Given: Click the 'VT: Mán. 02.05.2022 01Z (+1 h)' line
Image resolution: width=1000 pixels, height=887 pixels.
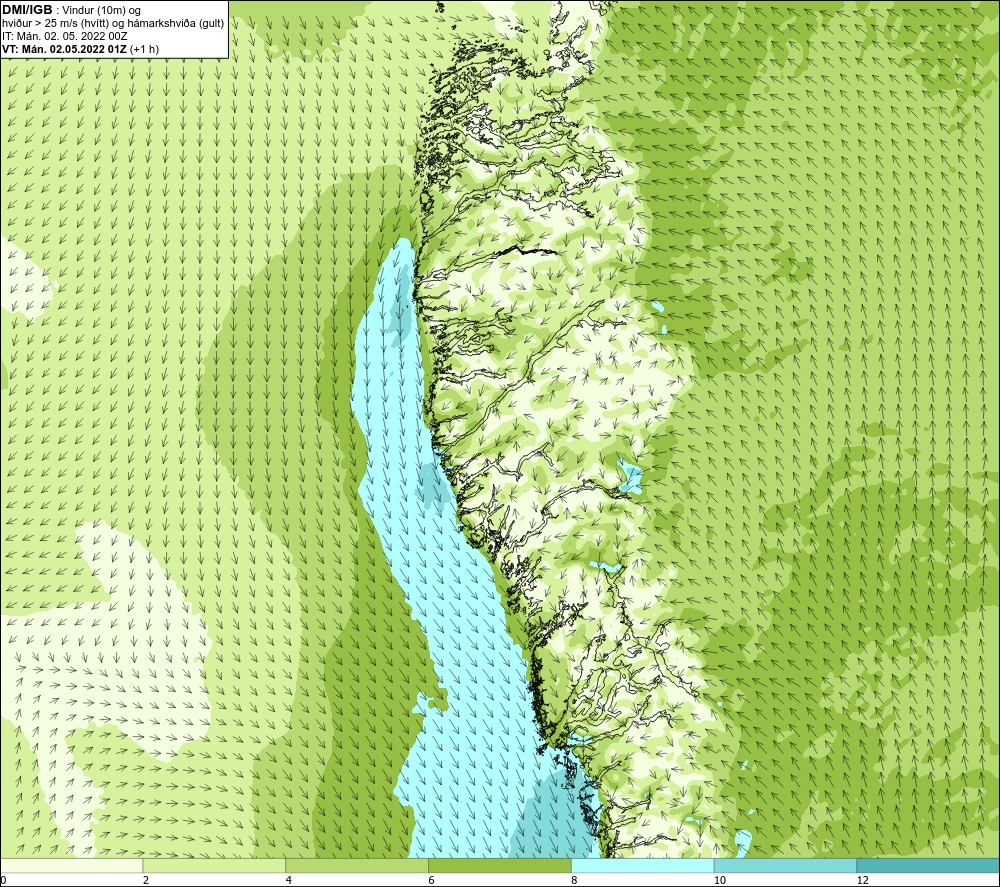Looking at the screenshot, I should click(80, 49).
